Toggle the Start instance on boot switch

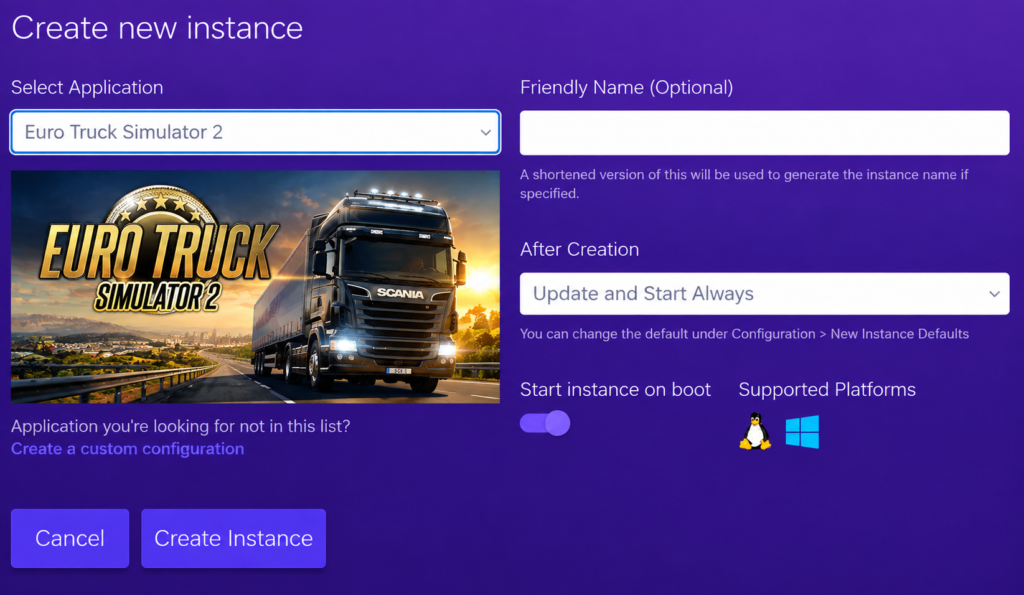tap(545, 423)
